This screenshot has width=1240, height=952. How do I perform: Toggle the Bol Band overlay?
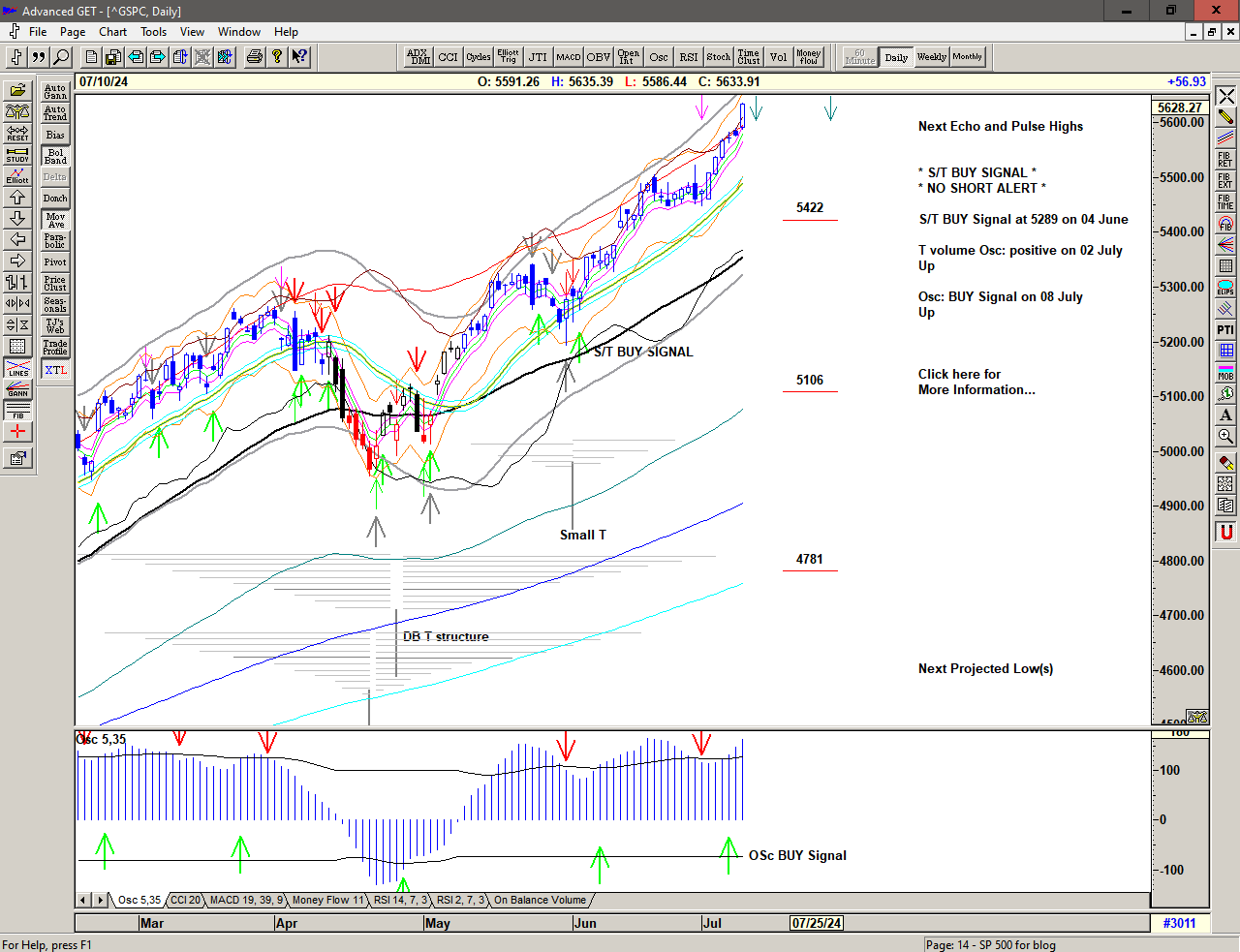click(x=55, y=156)
